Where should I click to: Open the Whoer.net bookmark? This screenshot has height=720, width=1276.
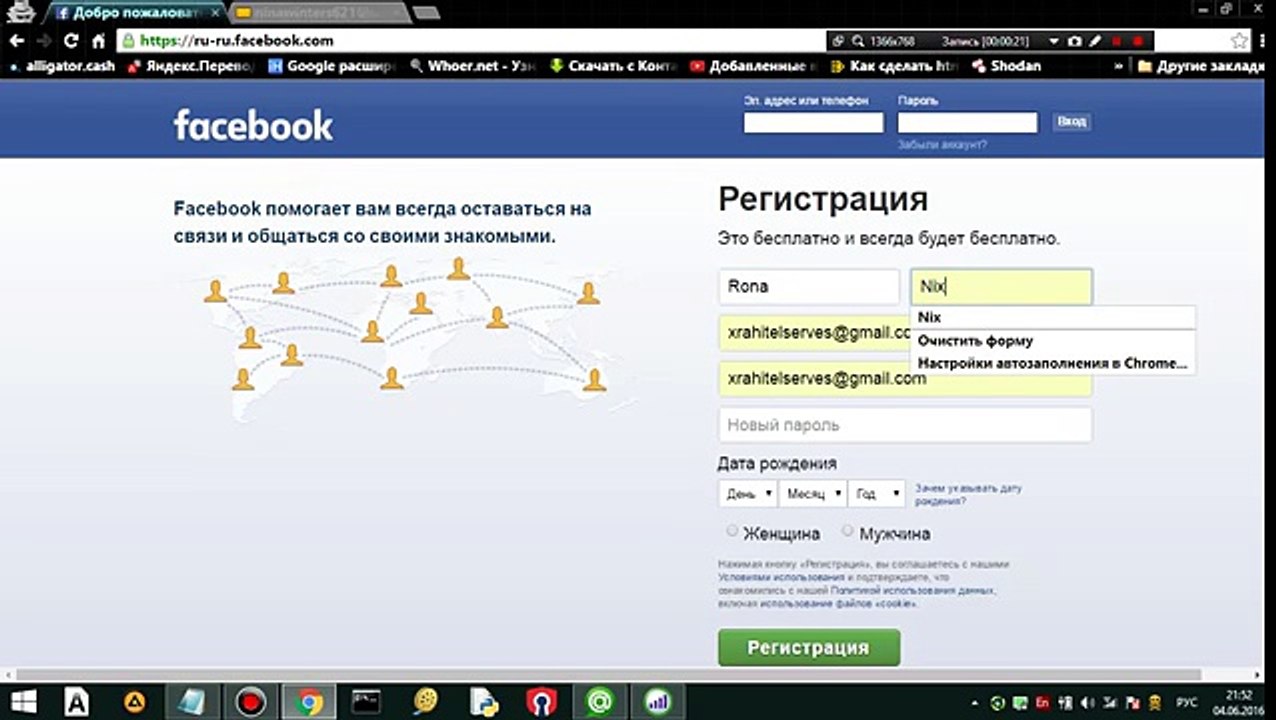click(475, 66)
